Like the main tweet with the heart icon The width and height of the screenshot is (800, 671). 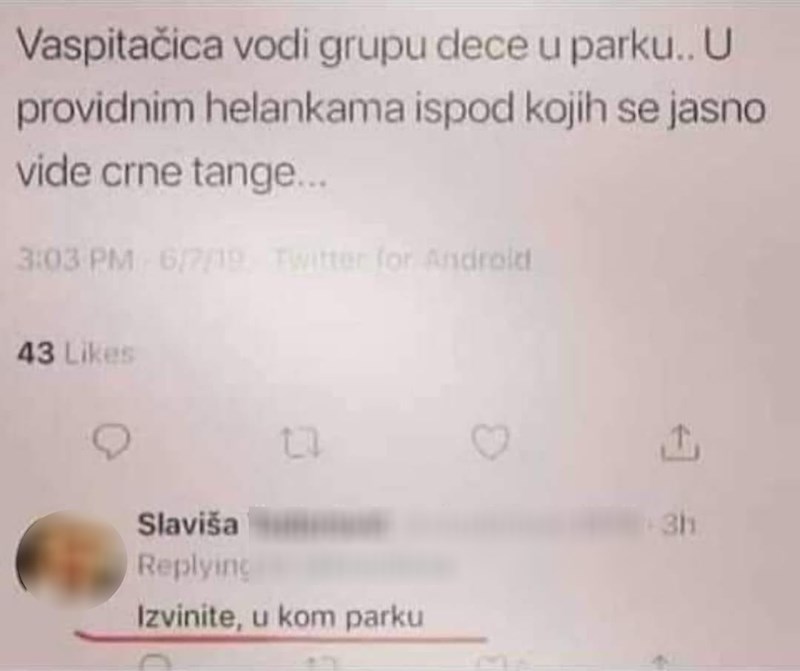tap(490, 442)
